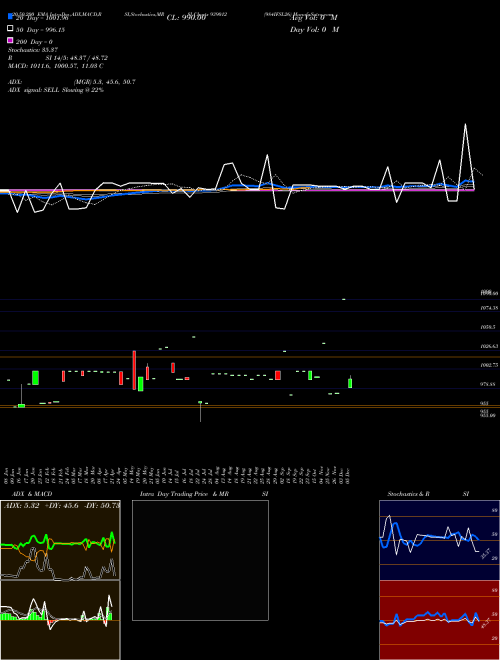Click the MACD values line in the header

tap(56, 66)
